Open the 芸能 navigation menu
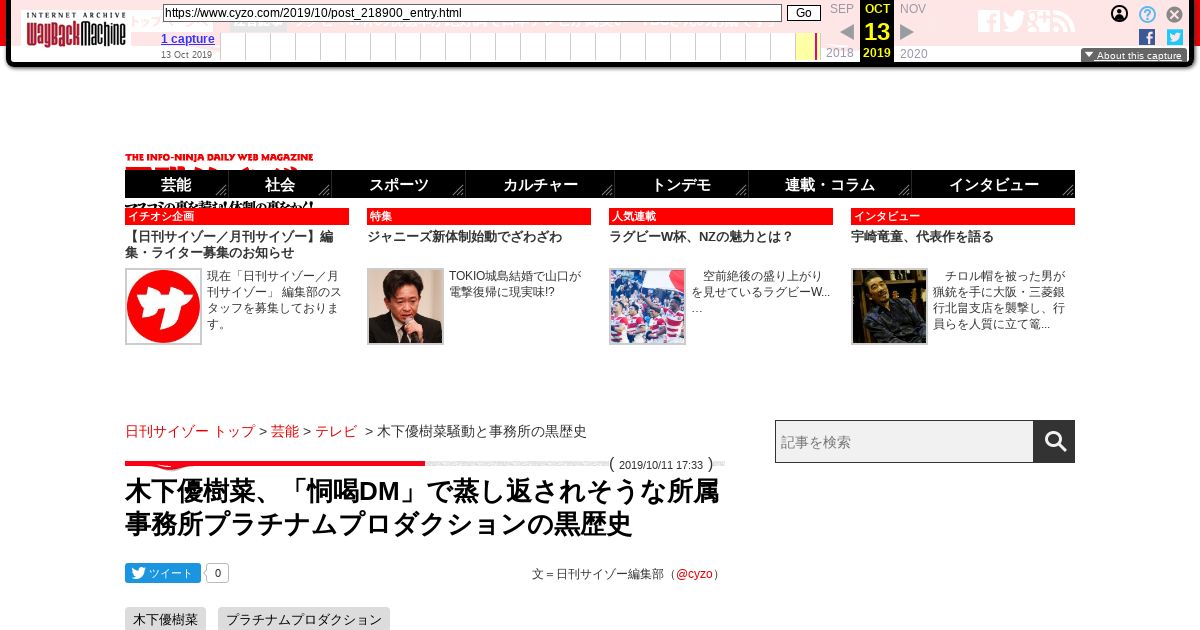Viewport: 1200px width, 630px height. pyautogui.click(x=177, y=184)
